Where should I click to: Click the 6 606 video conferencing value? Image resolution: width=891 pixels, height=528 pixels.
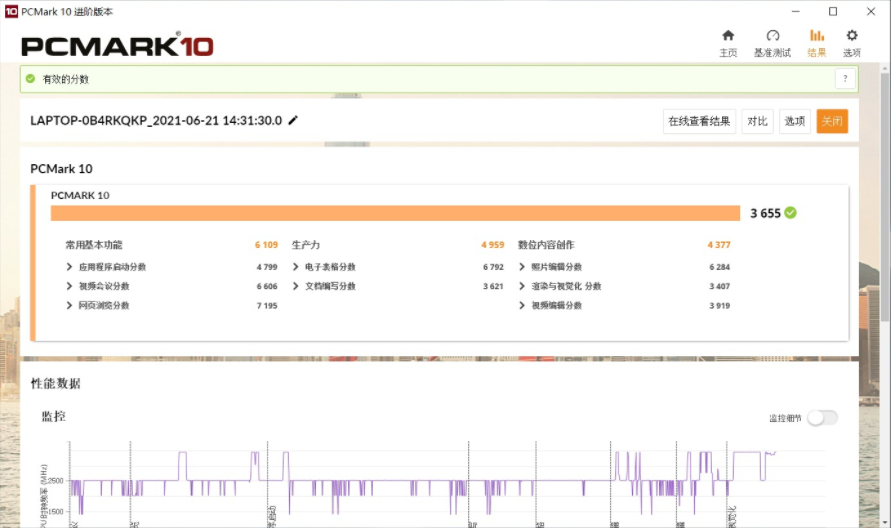267,286
